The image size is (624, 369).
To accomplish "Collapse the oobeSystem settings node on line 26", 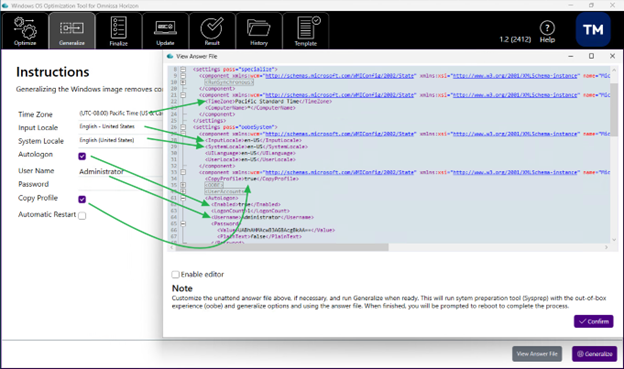I will (183, 127).
